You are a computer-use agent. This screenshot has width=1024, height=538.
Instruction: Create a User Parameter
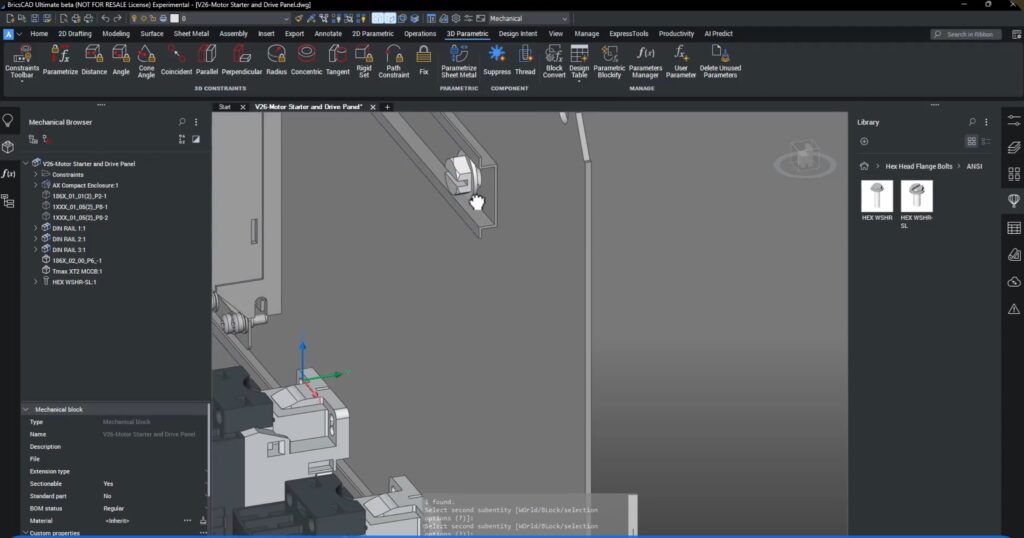coord(680,61)
